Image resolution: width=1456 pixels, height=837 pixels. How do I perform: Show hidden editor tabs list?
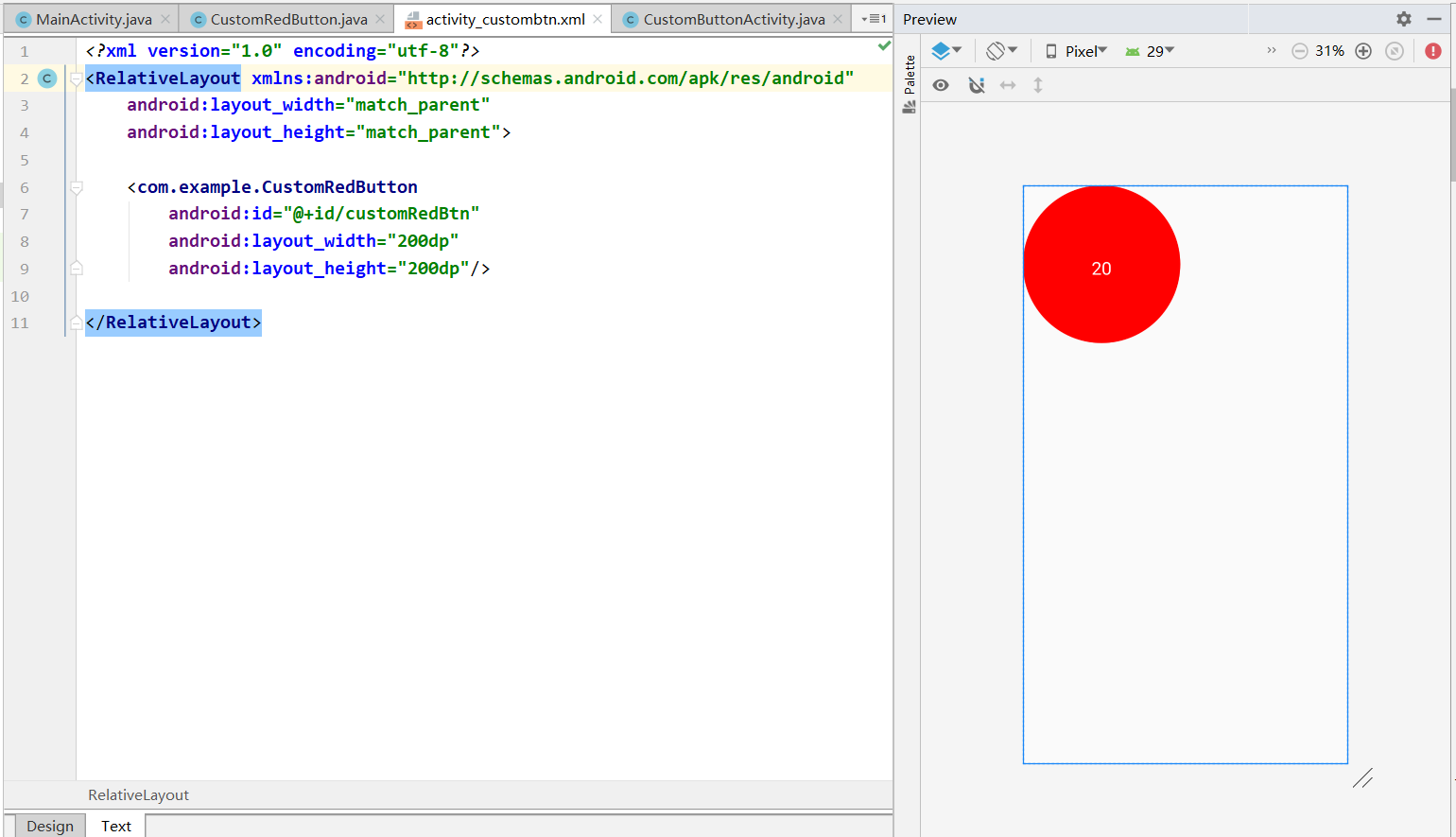[873, 19]
